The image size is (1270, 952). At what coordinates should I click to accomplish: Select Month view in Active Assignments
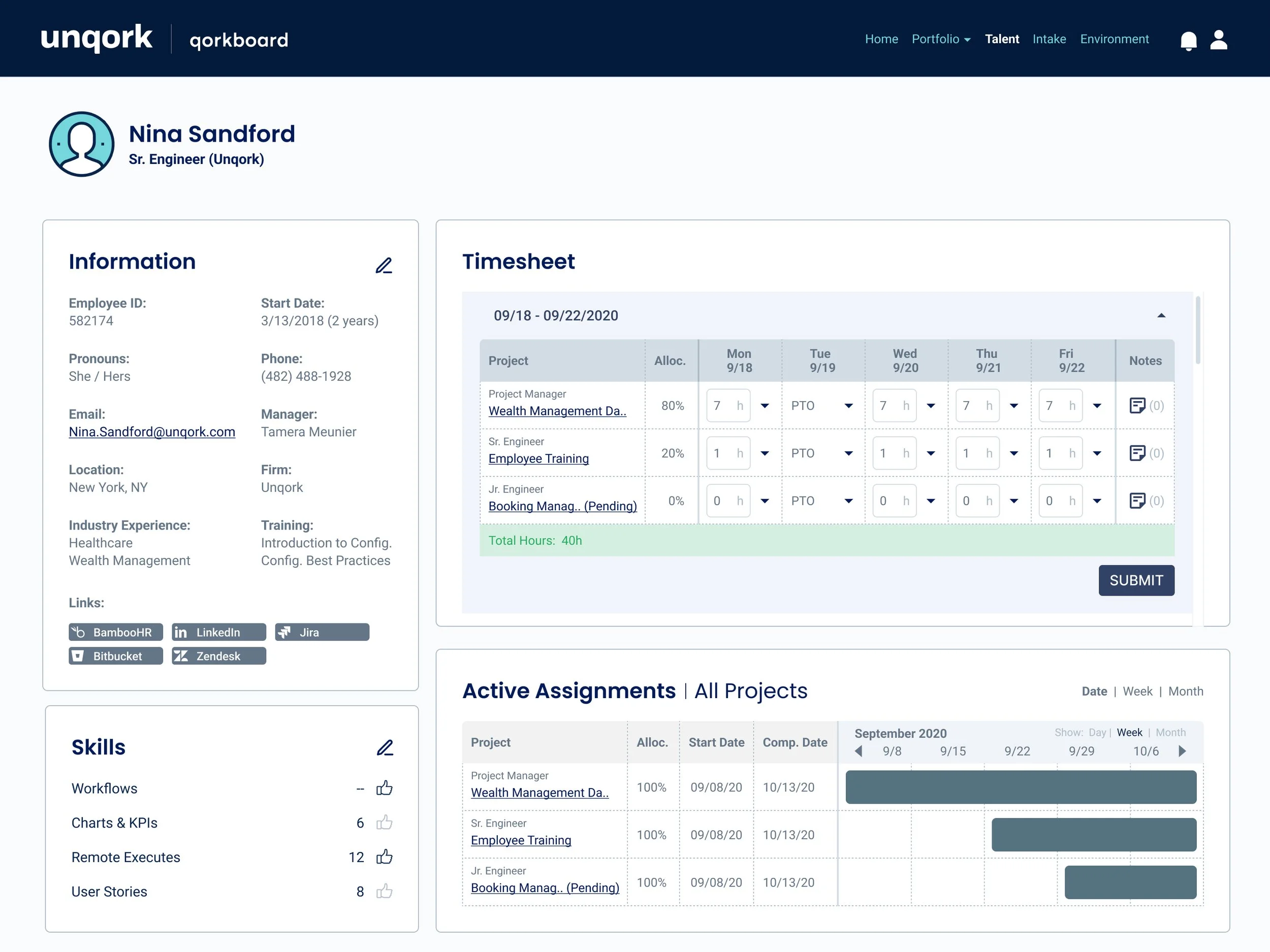click(1185, 692)
